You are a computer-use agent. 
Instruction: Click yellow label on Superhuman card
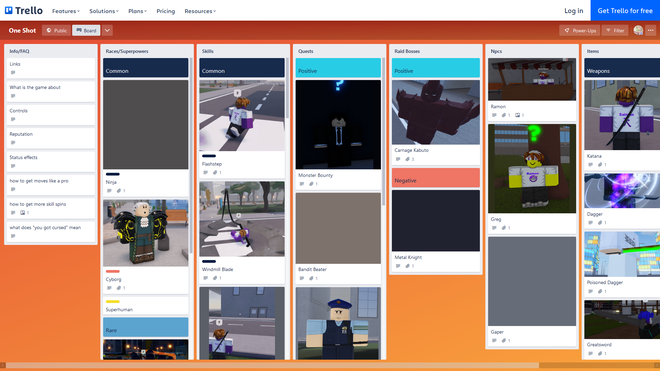[x=113, y=302]
